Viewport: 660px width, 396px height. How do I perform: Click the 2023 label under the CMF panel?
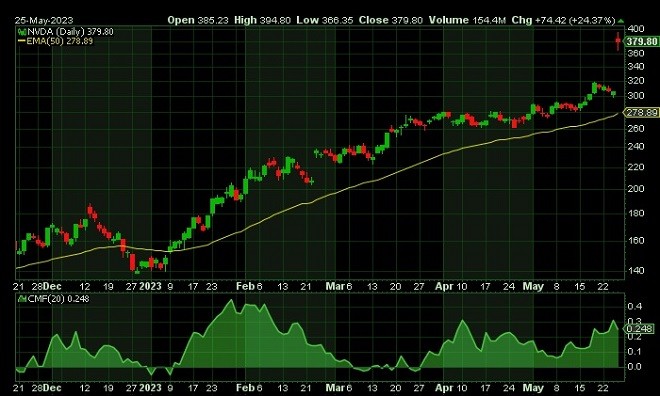[150, 388]
